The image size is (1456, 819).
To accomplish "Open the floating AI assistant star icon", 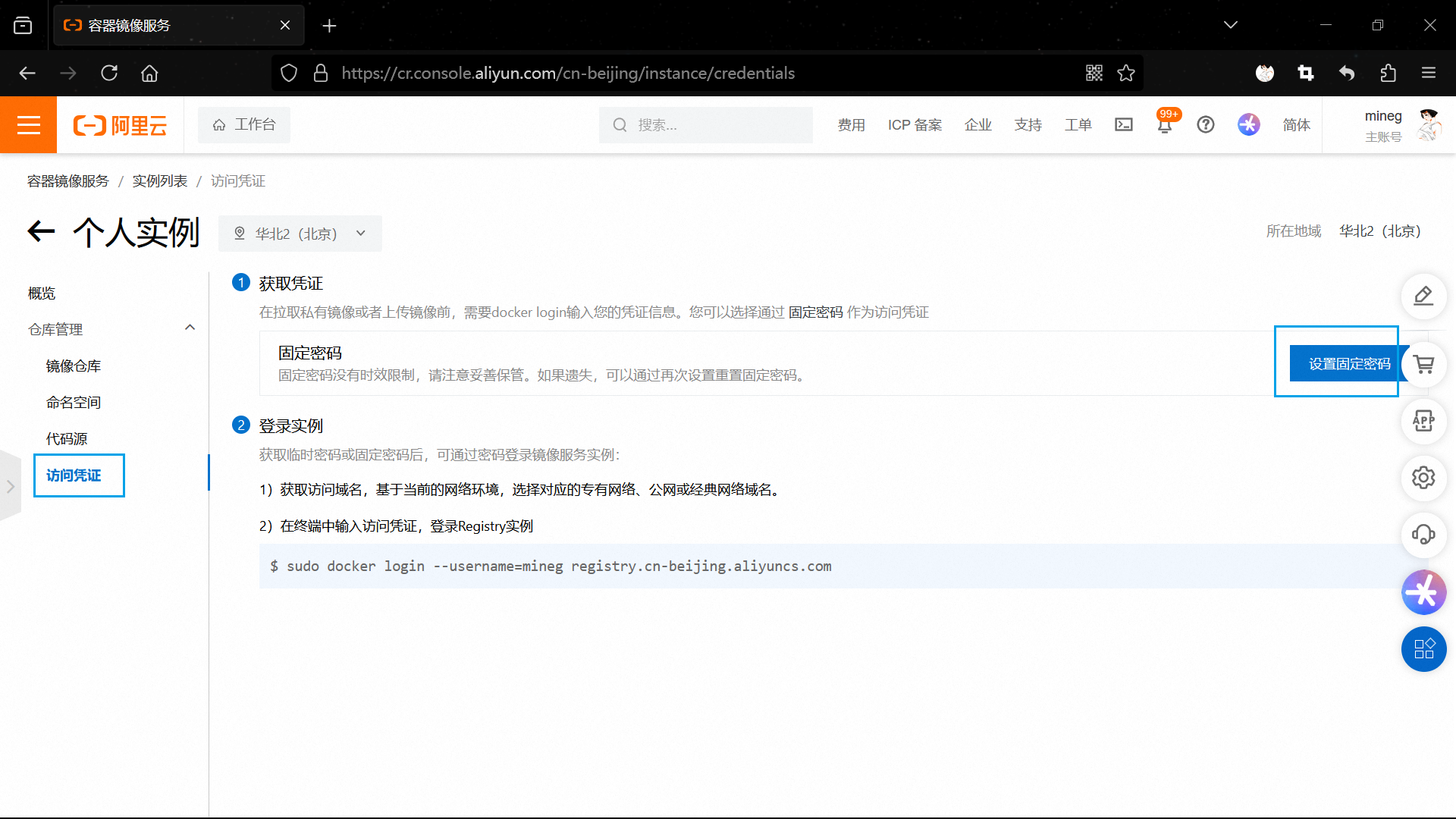I will tap(1423, 591).
